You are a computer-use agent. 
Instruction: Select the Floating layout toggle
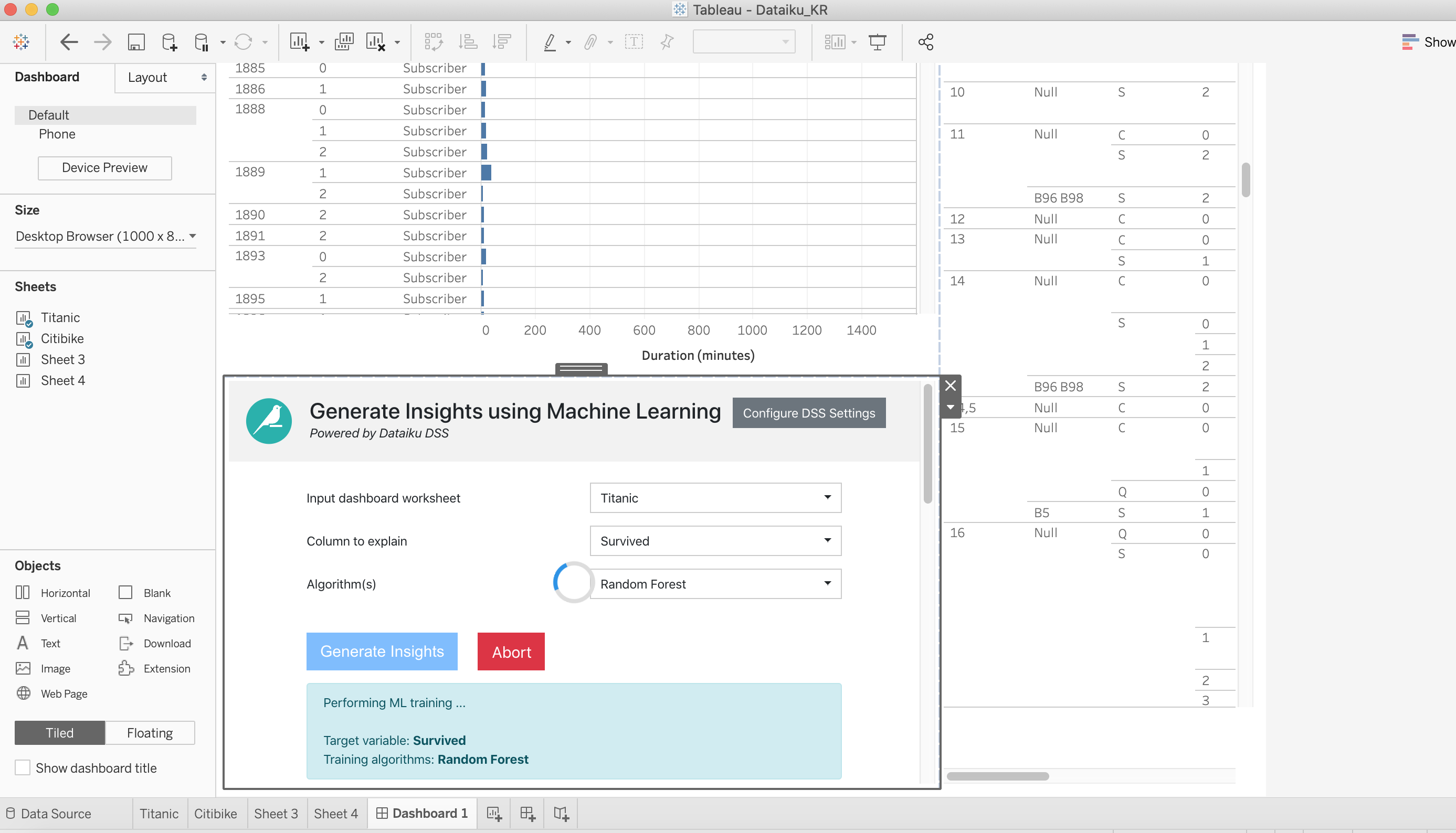tap(150, 733)
